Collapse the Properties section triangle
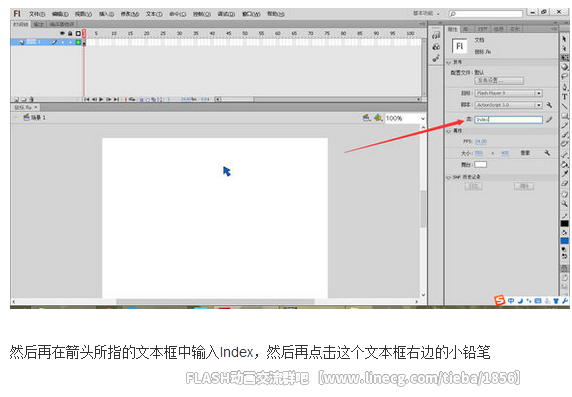Image resolution: width=572 pixels, height=397 pixels. [x=448, y=131]
